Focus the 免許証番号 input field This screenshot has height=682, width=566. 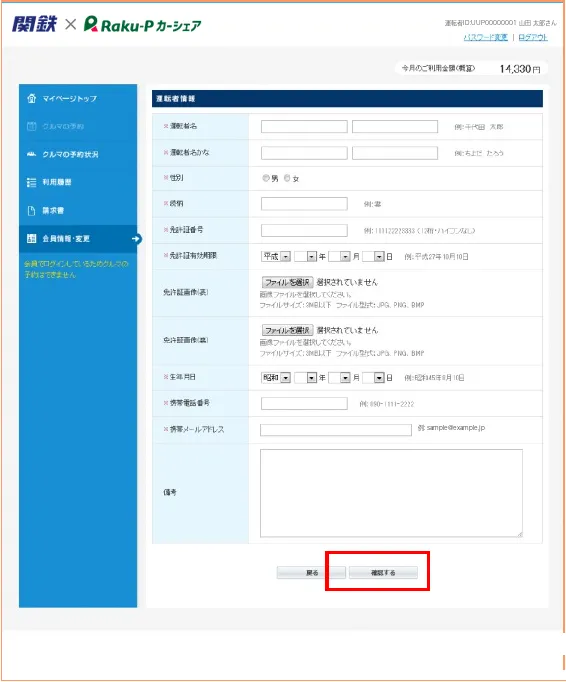pos(304,231)
